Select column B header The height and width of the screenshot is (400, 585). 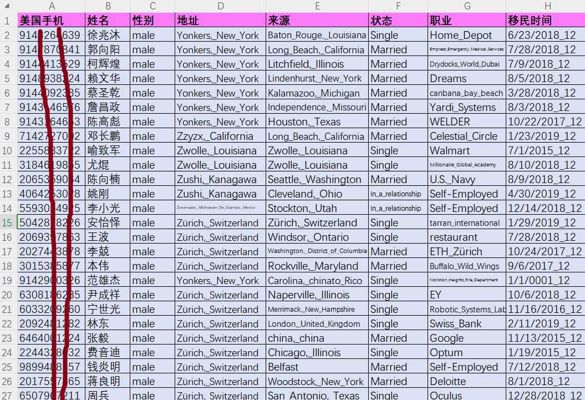click(108, 6)
